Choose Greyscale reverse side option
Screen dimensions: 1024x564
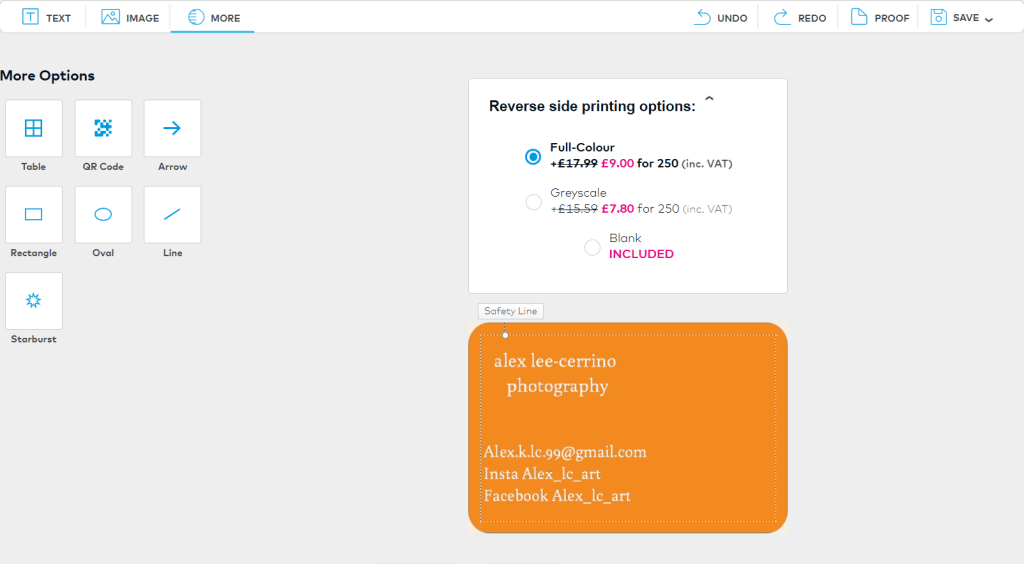click(x=533, y=202)
